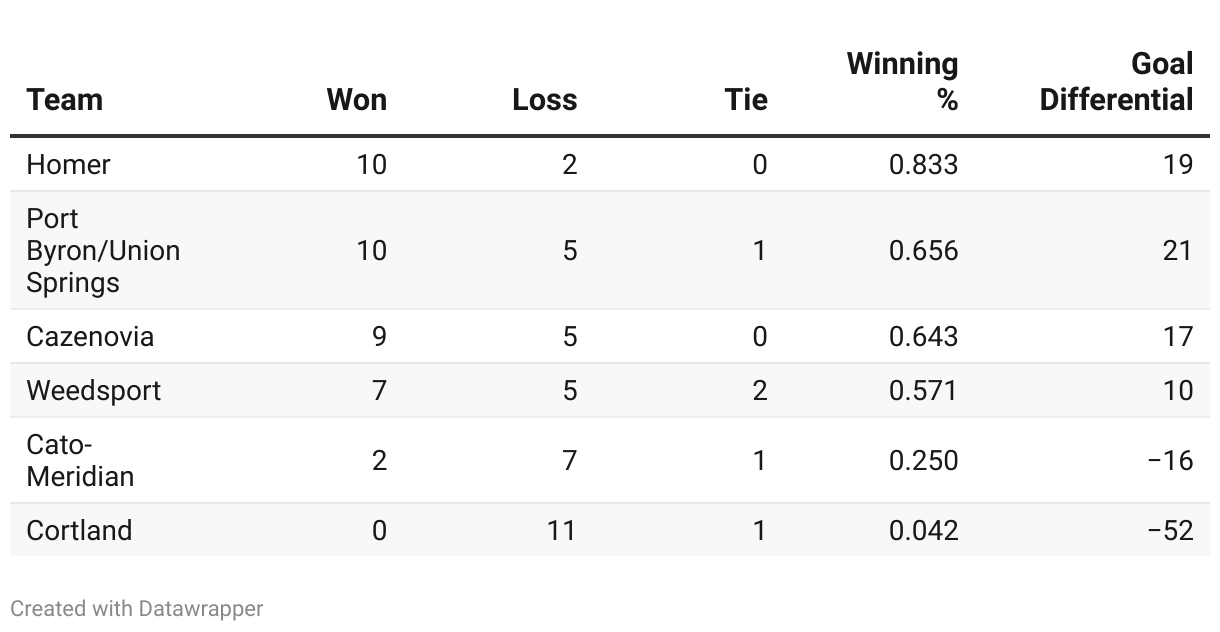Image resolution: width=1220 pixels, height=632 pixels.
Task: Click the Winning % column header
Action: (x=902, y=82)
